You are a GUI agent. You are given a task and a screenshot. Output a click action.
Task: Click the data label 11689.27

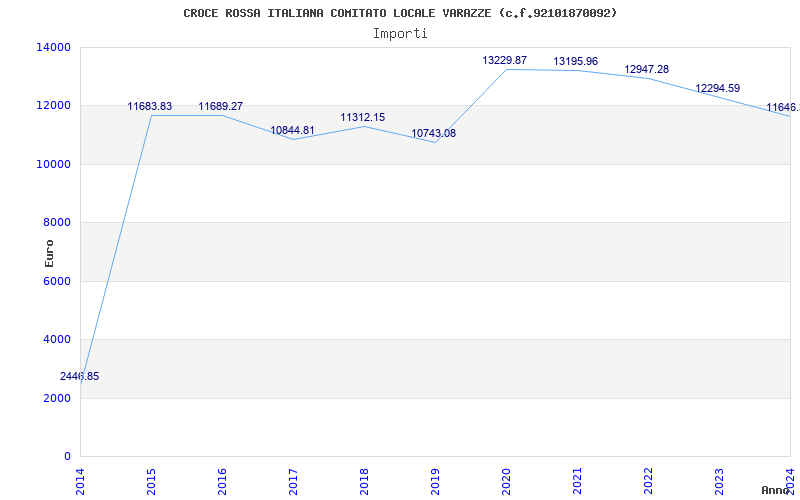220,107
